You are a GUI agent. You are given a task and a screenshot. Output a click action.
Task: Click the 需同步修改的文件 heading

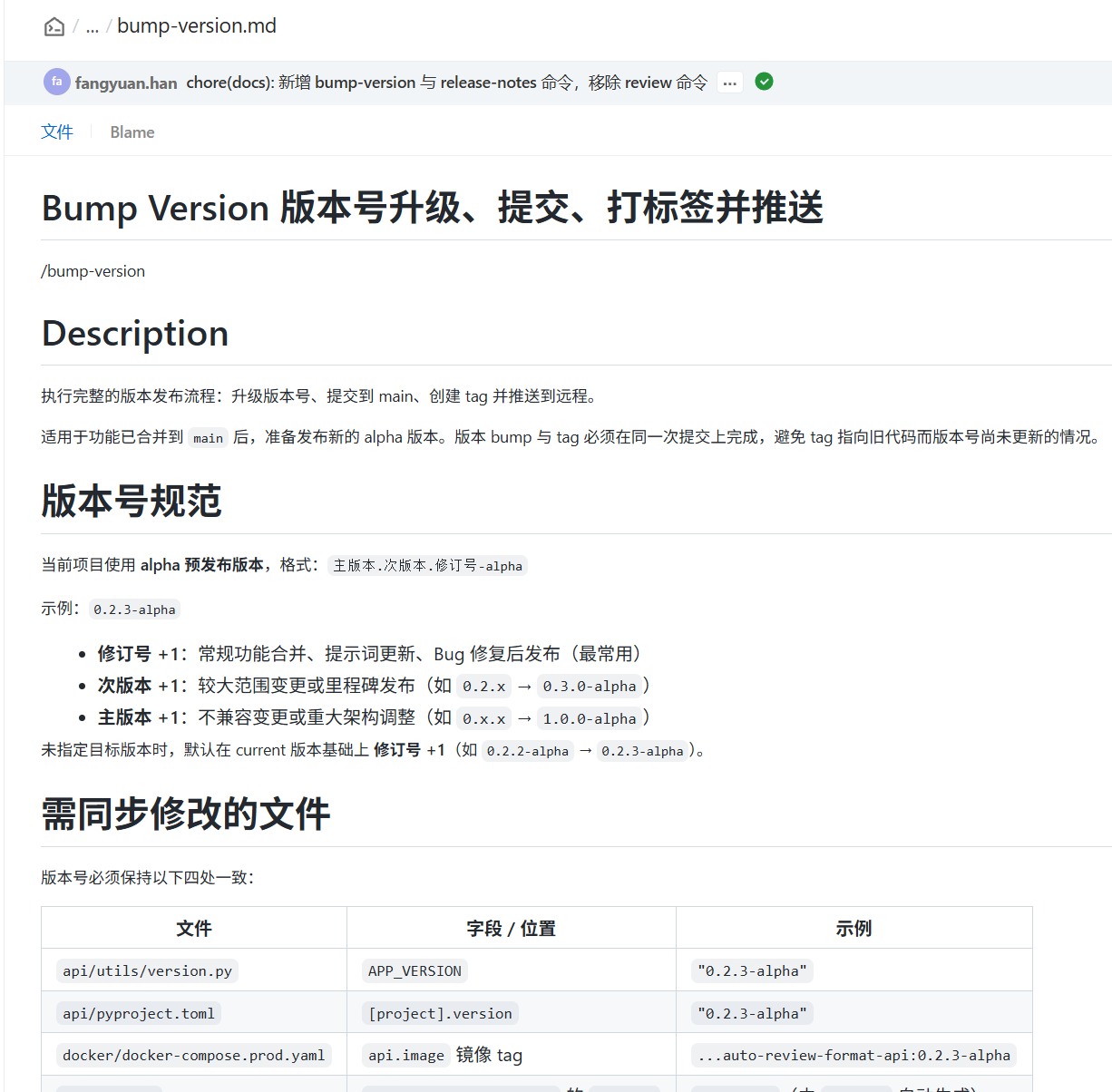point(186,814)
